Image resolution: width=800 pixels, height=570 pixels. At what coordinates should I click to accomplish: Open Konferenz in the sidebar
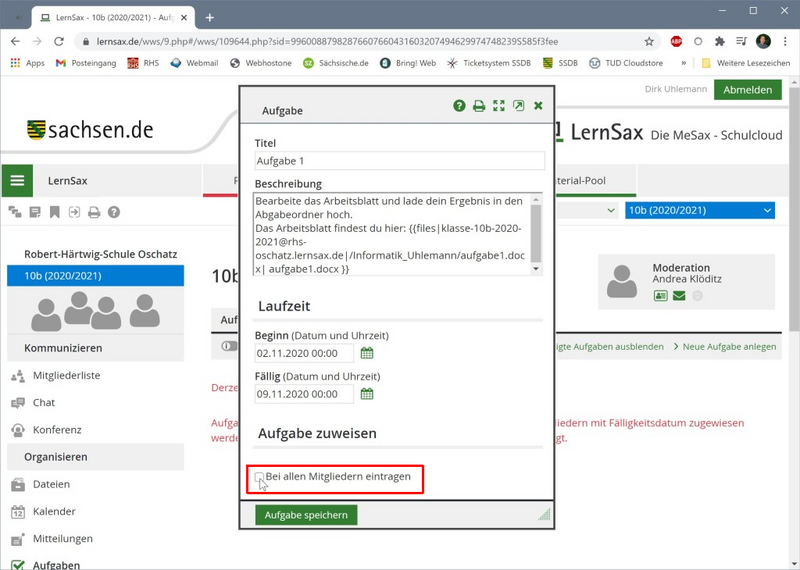57,429
